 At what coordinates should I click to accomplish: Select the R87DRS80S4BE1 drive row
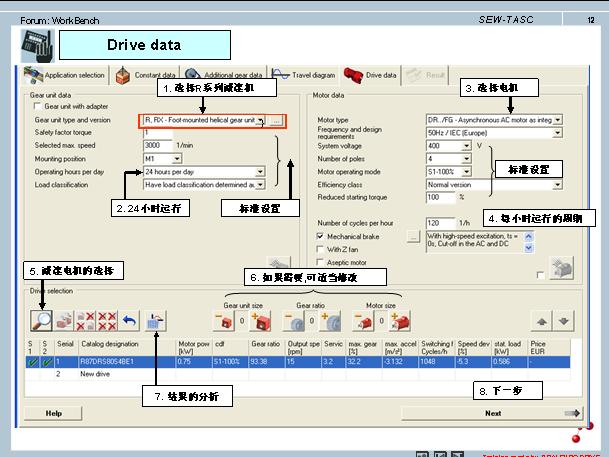pyautogui.click(x=298, y=362)
